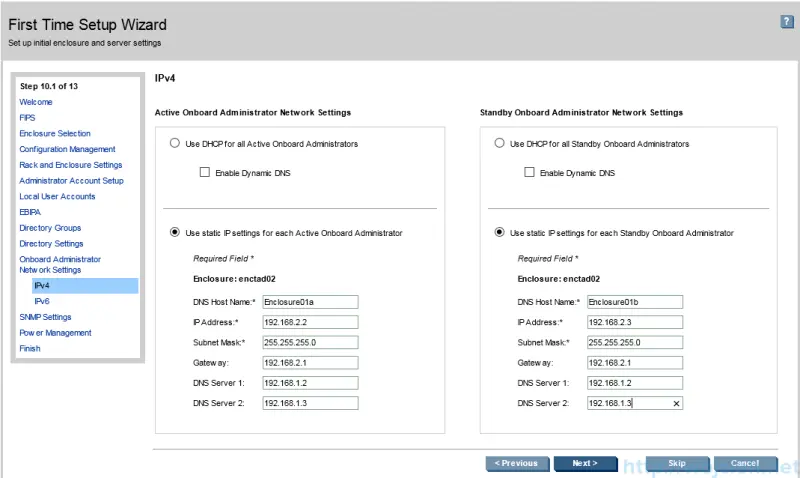
Task: Enable Dynamic DNS for Standby Onboard Administrators
Action: (x=529, y=172)
